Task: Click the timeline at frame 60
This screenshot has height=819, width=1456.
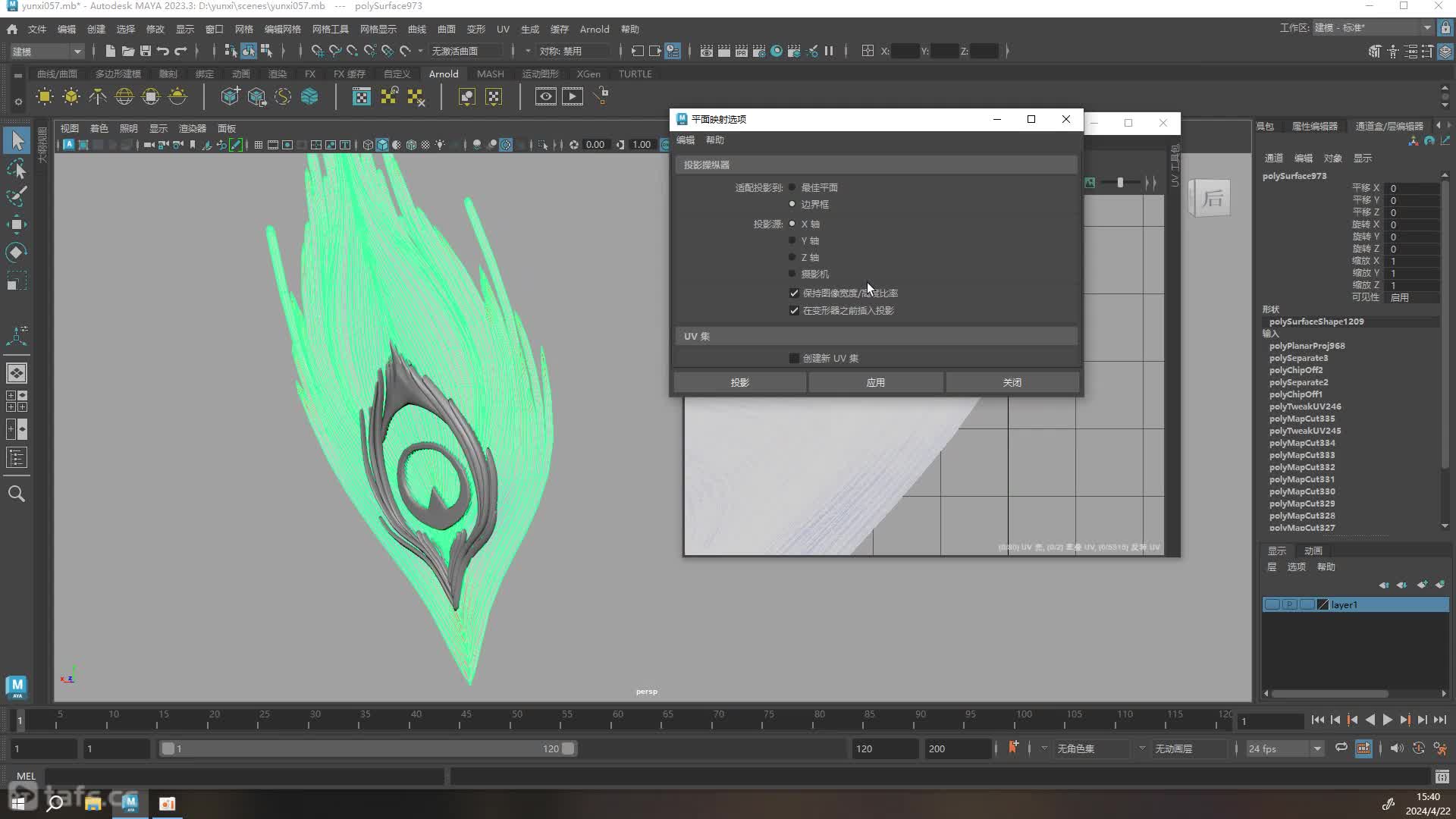Action: (x=617, y=719)
